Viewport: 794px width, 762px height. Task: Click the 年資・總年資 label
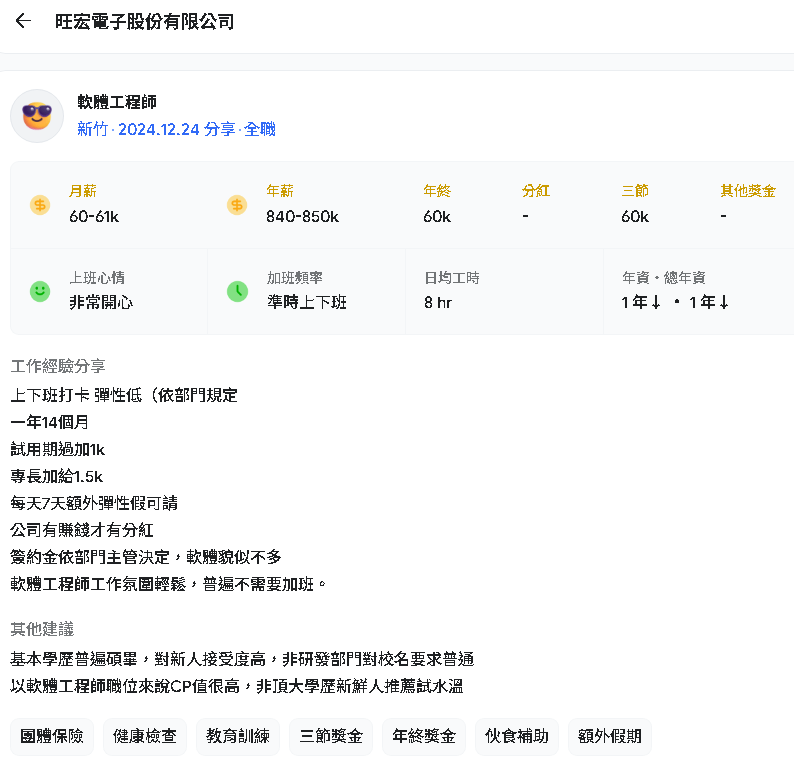pos(664,277)
